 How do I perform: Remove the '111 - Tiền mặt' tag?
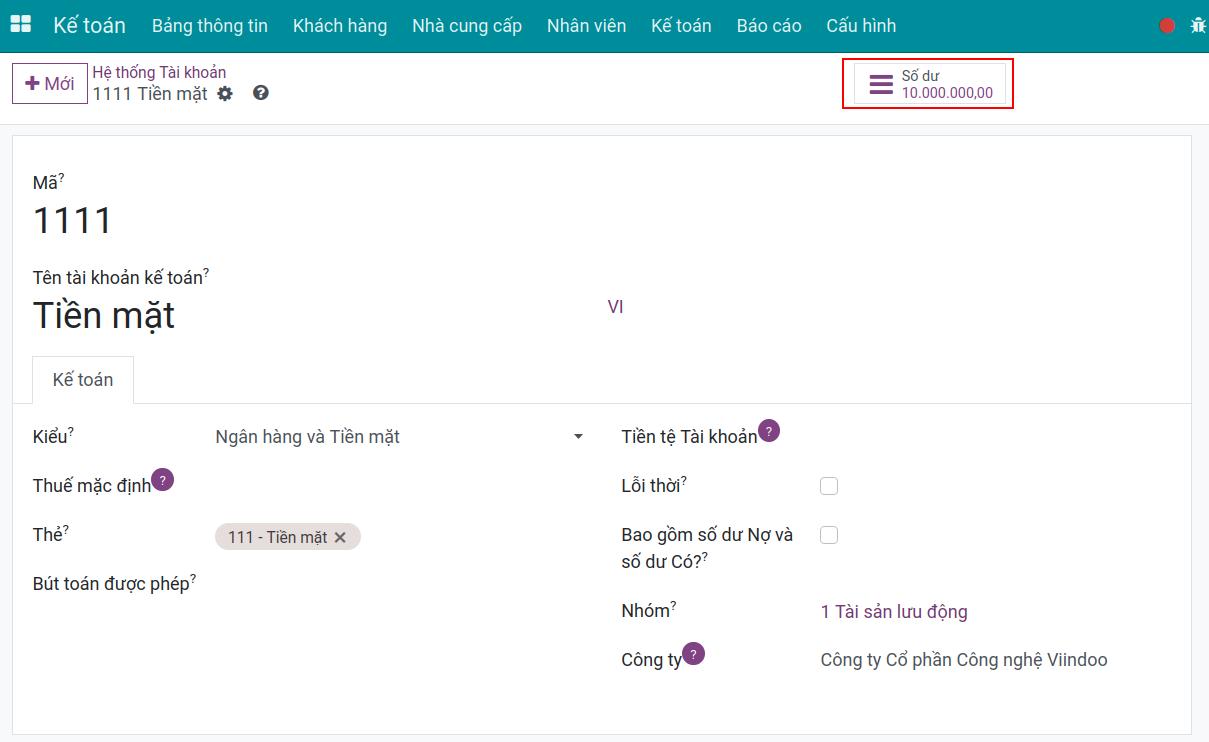click(340, 537)
